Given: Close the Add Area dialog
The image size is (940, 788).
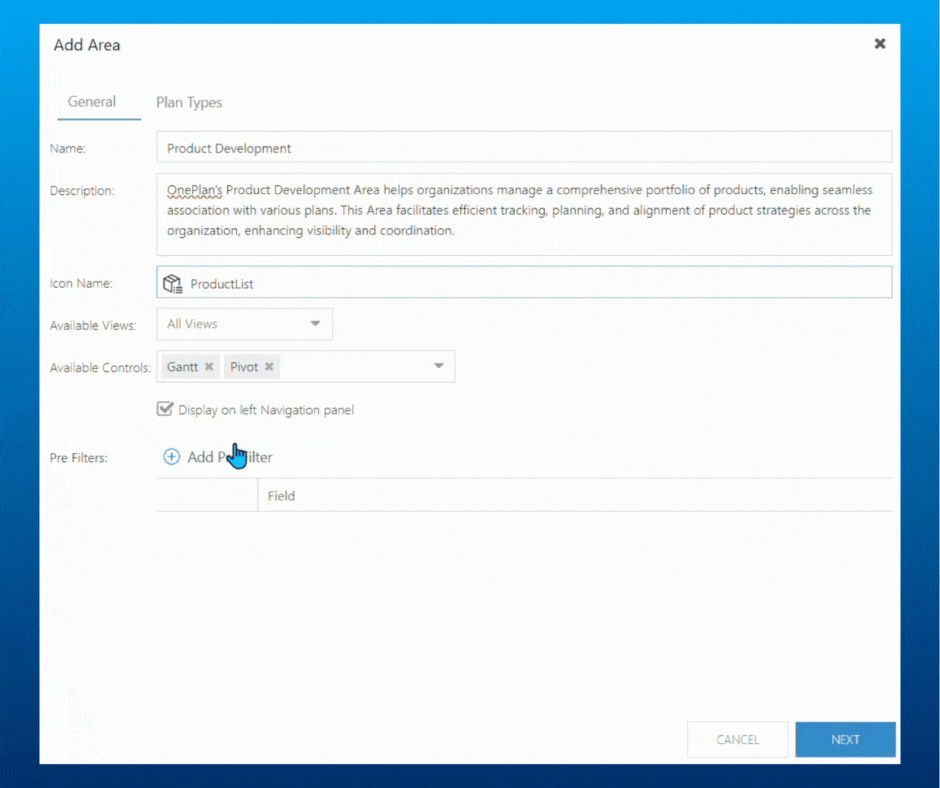Looking at the screenshot, I should click(x=879, y=43).
